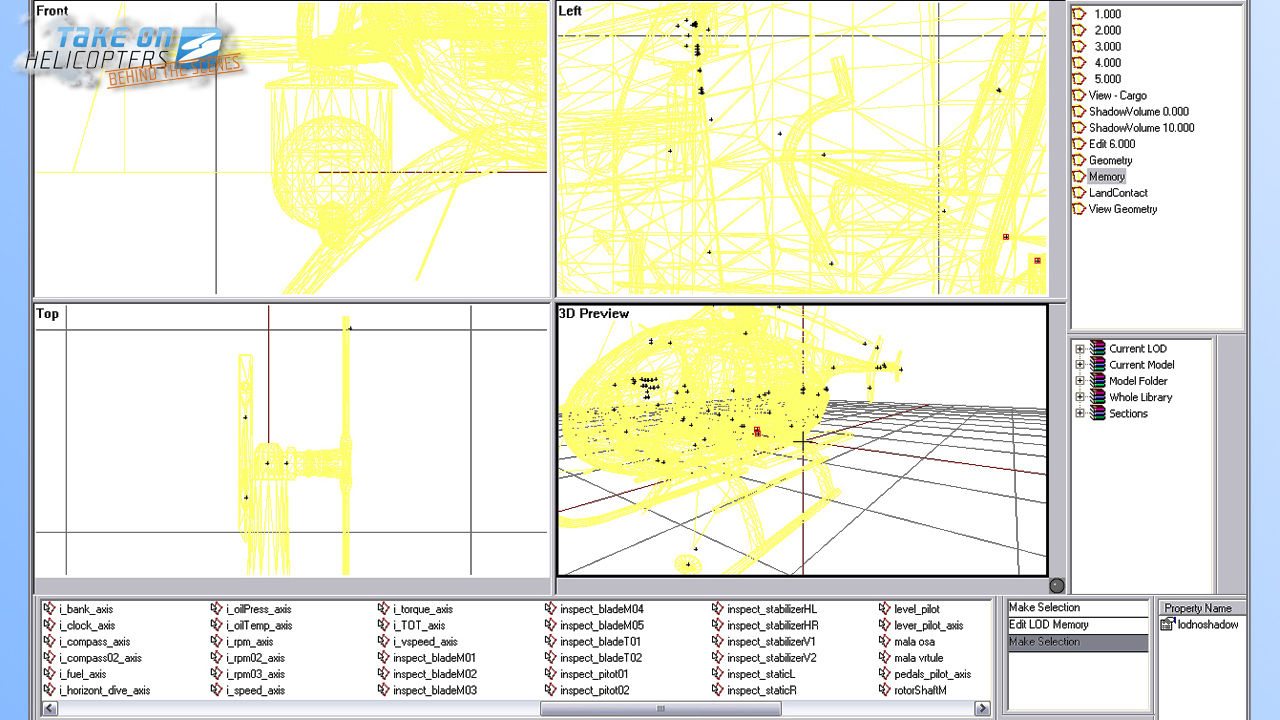The width and height of the screenshot is (1280, 720).
Task: Click the icon beside the 1.000 LOD
Action: (x=1079, y=14)
